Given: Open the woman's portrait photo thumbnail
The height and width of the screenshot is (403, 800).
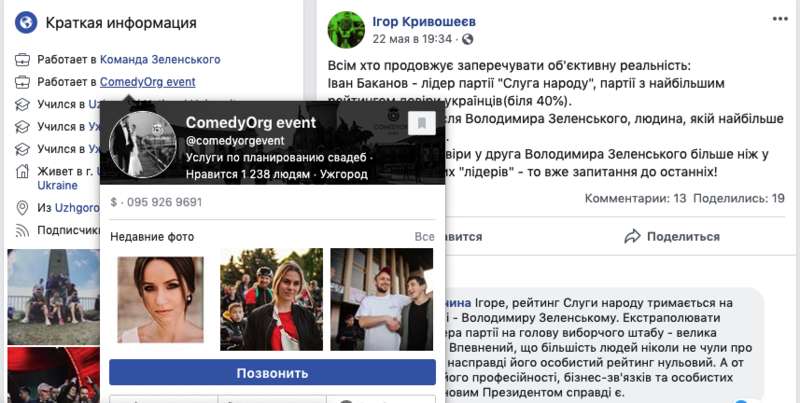Looking at the screenshot, I should [x=160, y=299].
